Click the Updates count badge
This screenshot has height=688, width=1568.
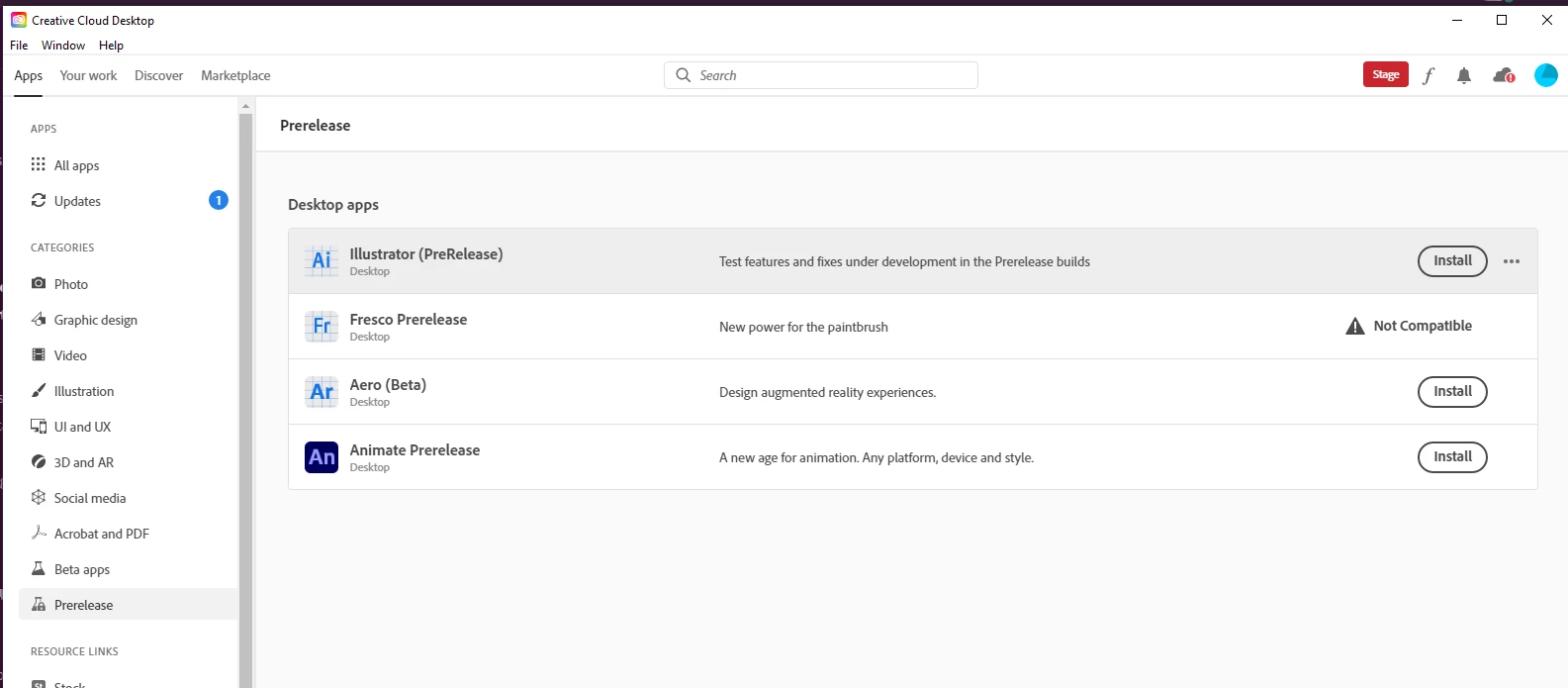click(219, 200)
